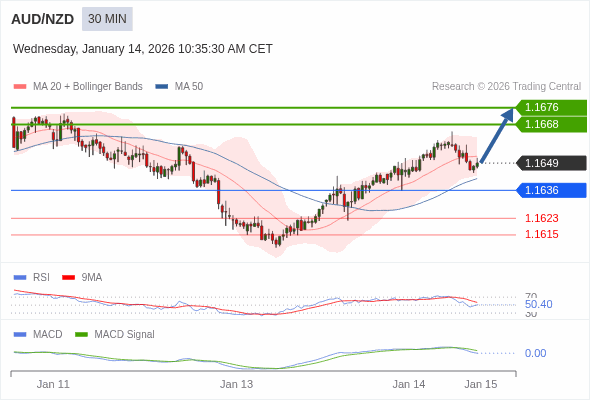Click the 9MA legend label
The image size is (590, 400).
(92, 278)
